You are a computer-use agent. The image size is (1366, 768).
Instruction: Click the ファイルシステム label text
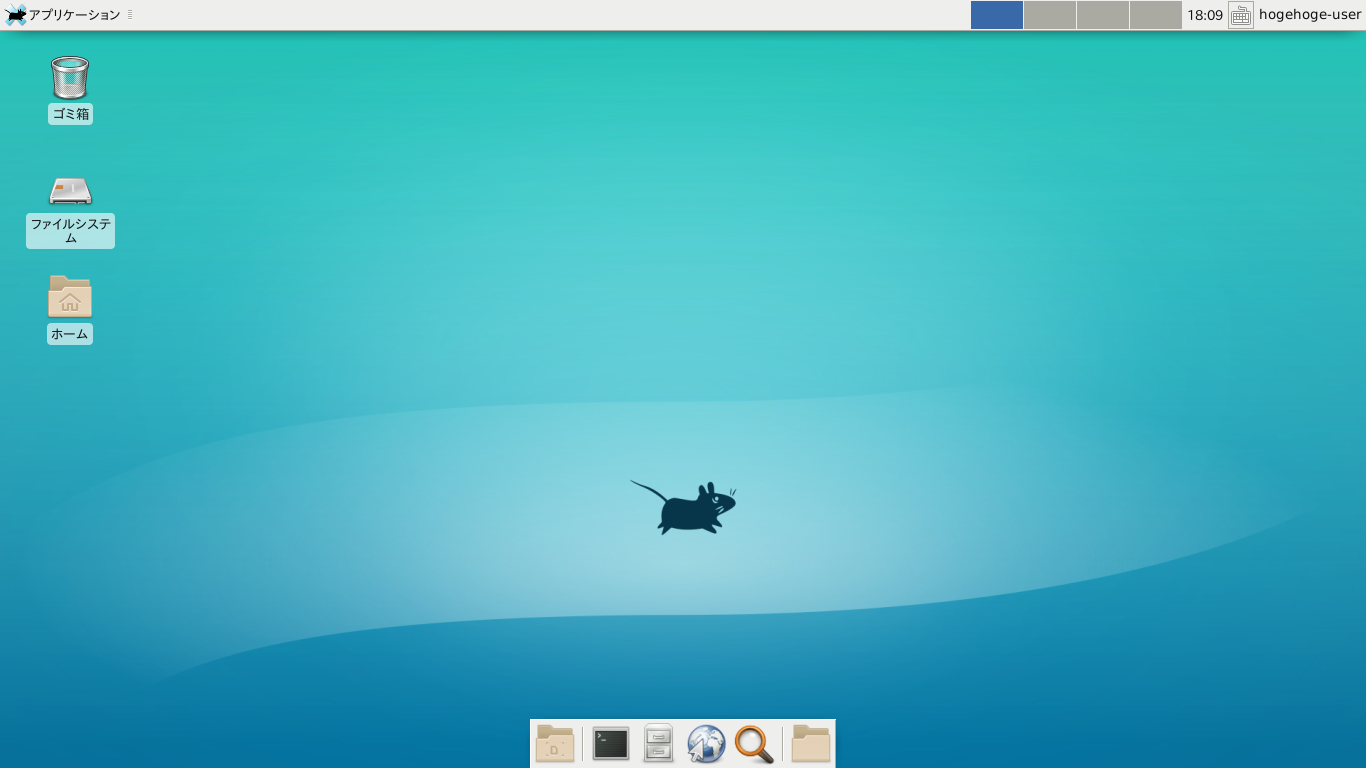[70, 231]
